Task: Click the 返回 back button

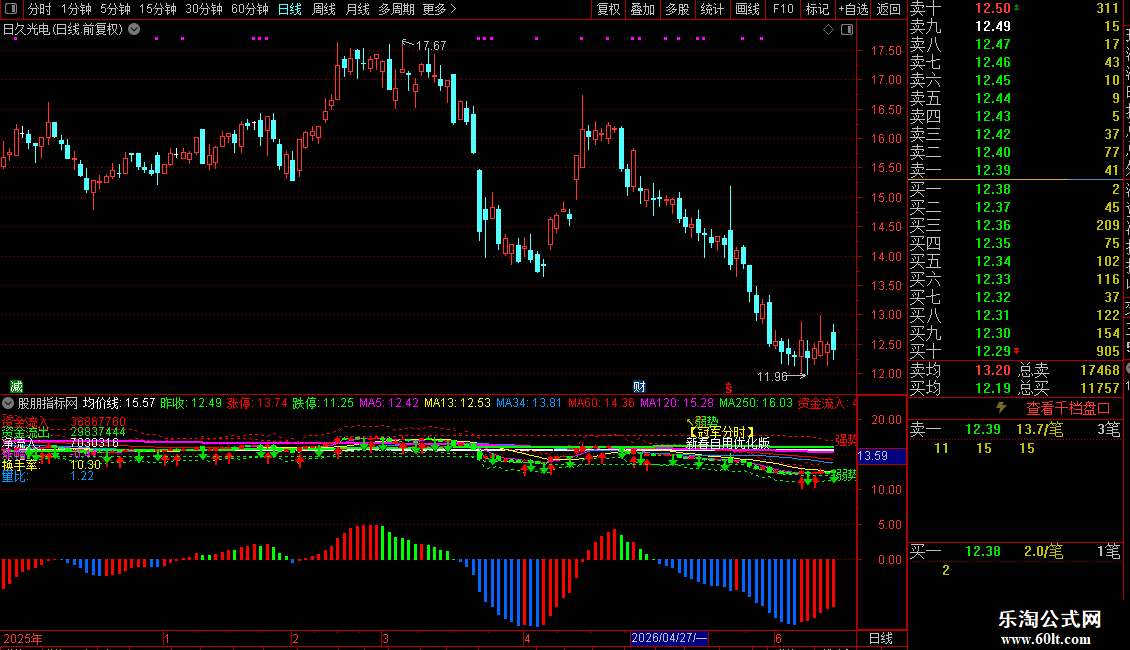Action: (x=889, y=9)
